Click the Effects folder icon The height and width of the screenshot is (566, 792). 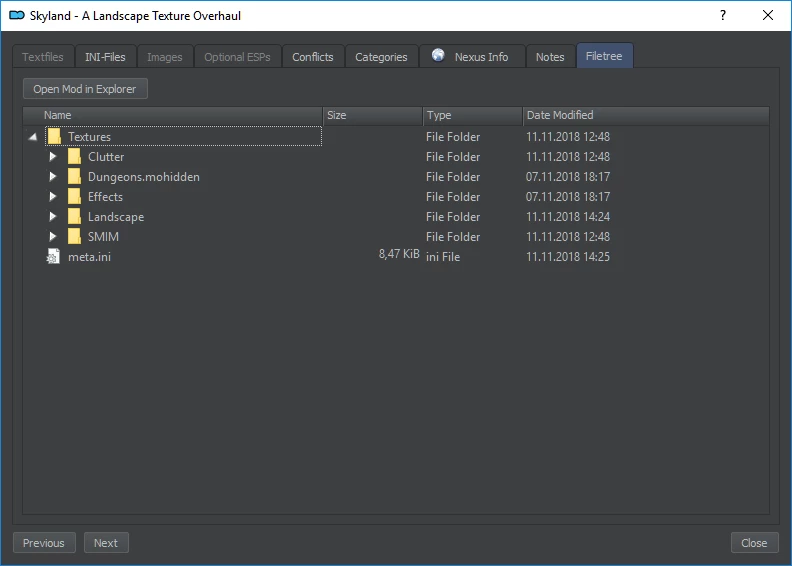pos(74,196)
